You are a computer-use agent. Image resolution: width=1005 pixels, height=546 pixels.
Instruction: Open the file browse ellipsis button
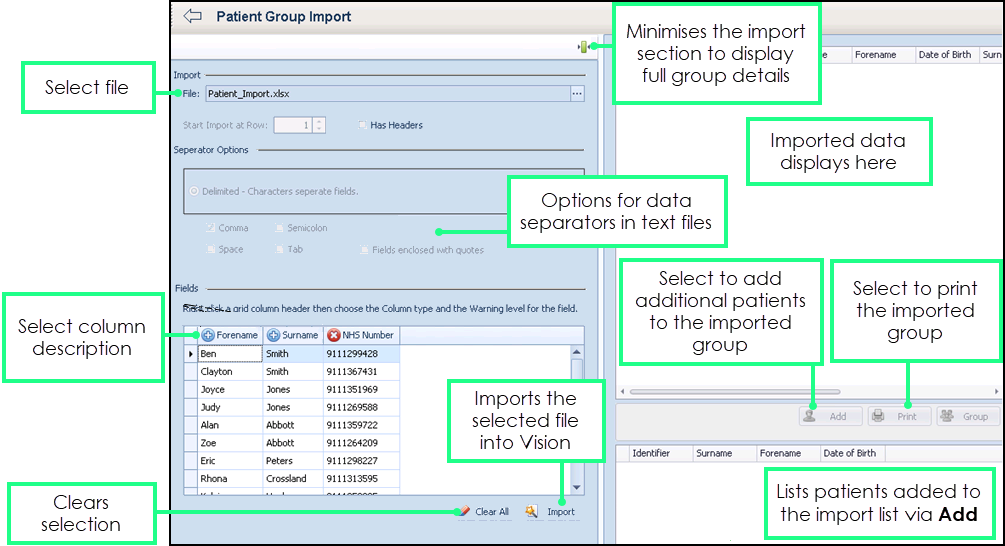point(576,94)
